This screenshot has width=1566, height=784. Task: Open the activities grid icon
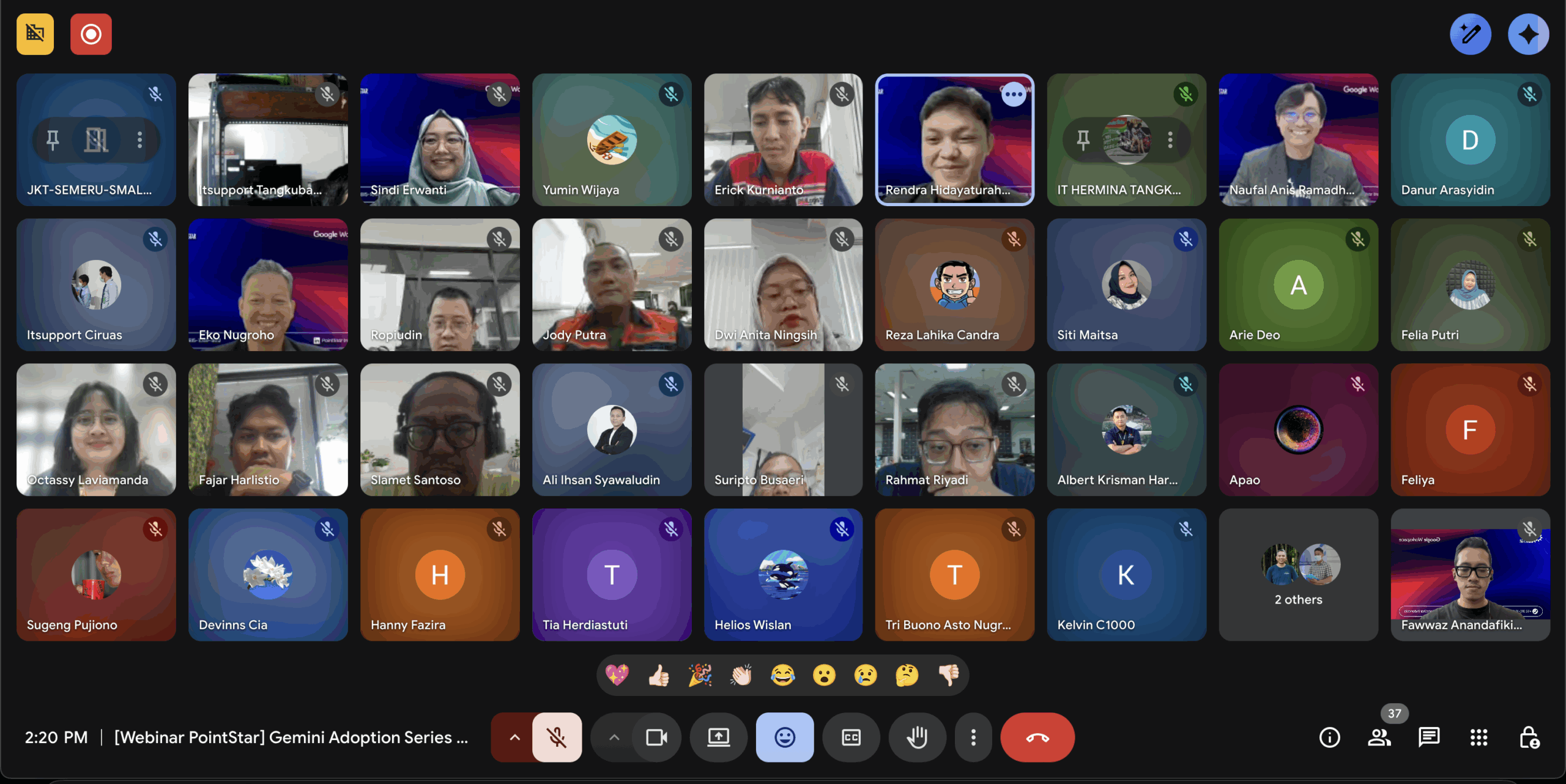pos(1479,738)
